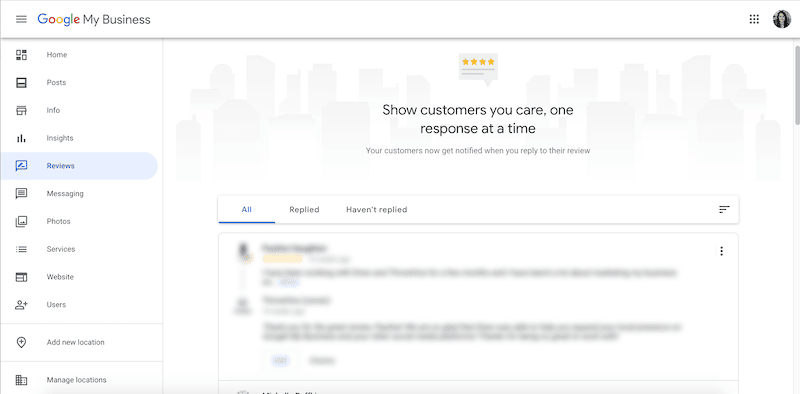This screenshot has width=800, height=394.
Task: Open the account profile avatar
Action: tap(781, 19)
